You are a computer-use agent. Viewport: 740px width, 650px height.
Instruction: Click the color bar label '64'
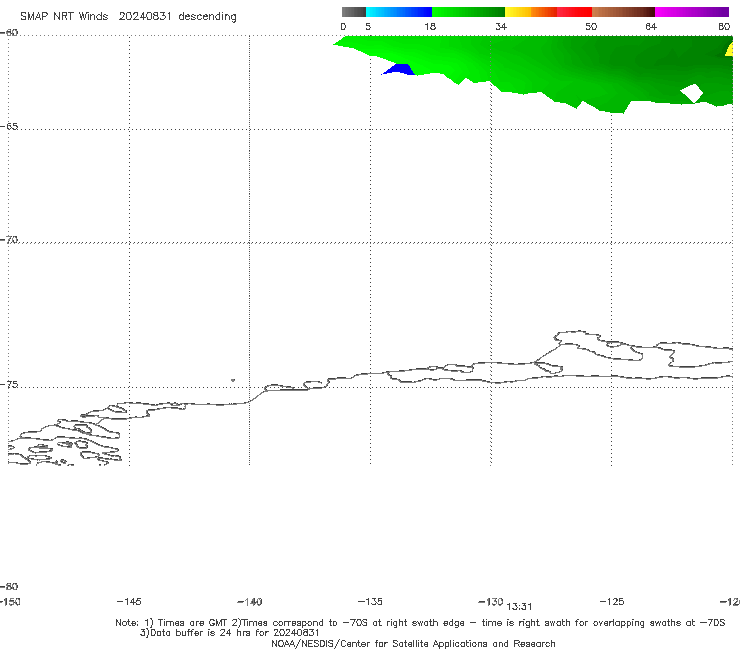(651, 26)
